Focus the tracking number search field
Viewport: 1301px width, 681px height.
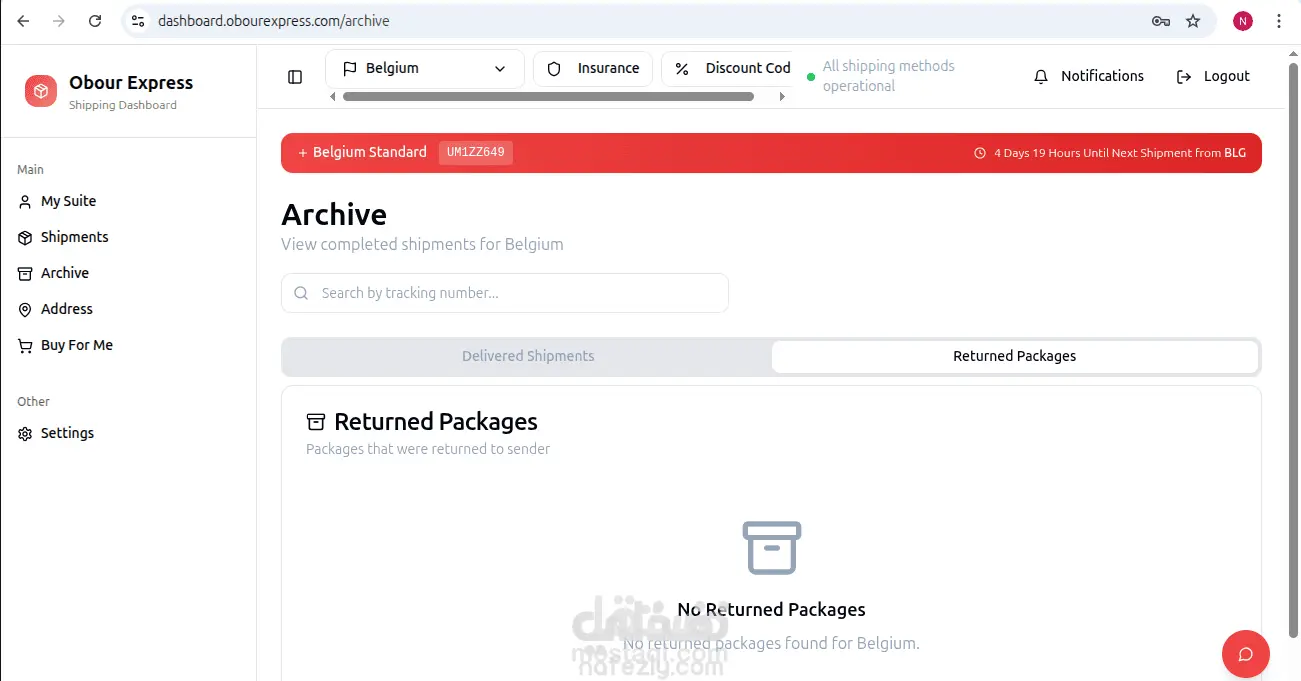click(505, 293)
